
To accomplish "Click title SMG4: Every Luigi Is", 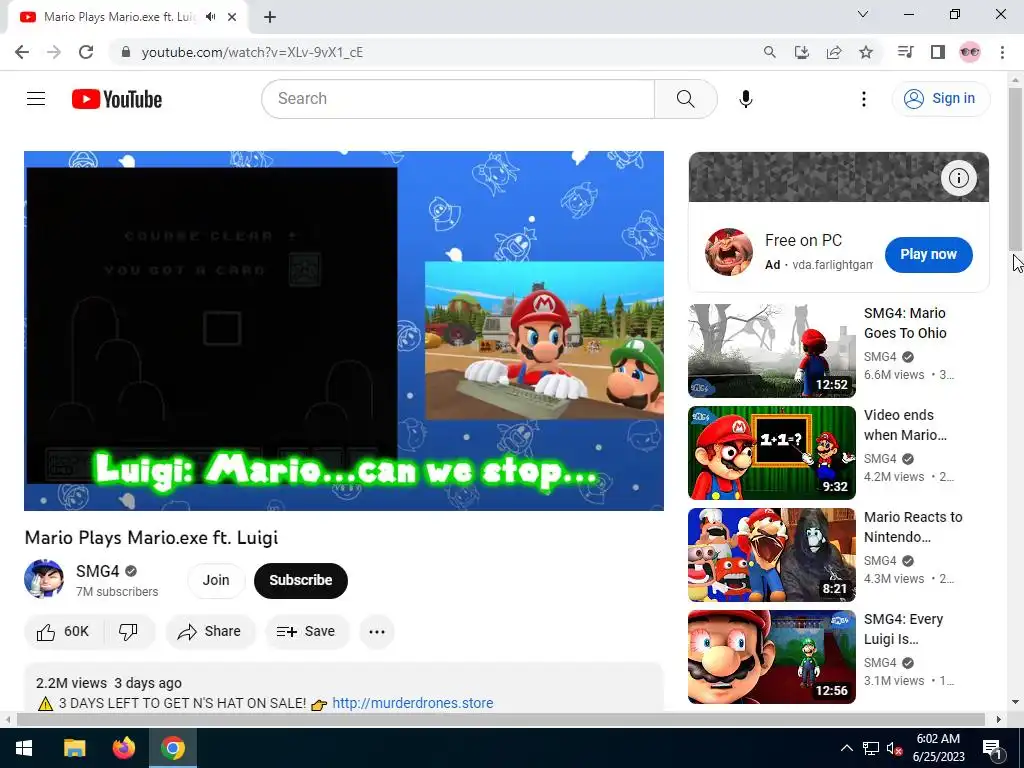I will point(903,629).
